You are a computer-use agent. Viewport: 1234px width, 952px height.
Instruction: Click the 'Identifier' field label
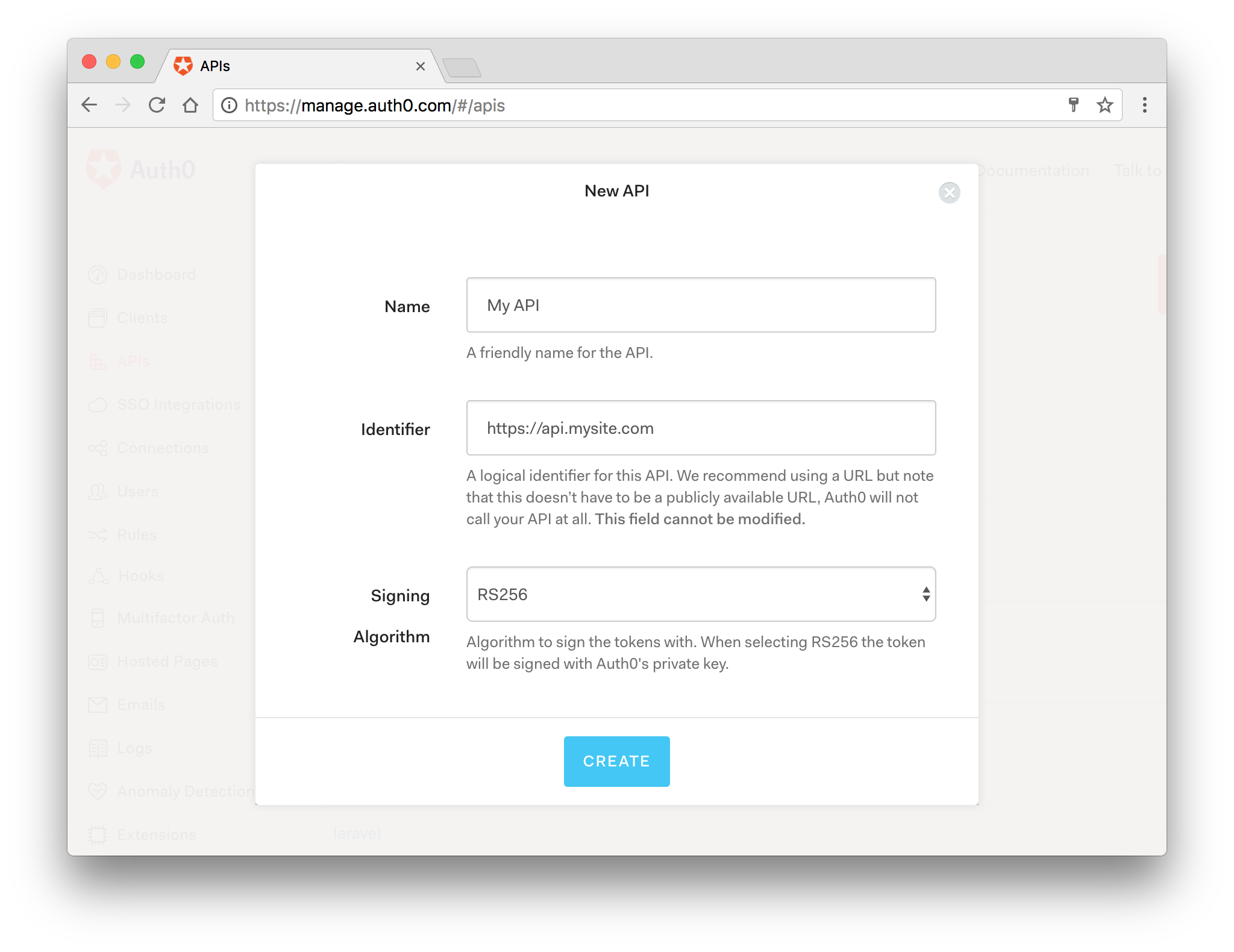click(x=395, y=430)
